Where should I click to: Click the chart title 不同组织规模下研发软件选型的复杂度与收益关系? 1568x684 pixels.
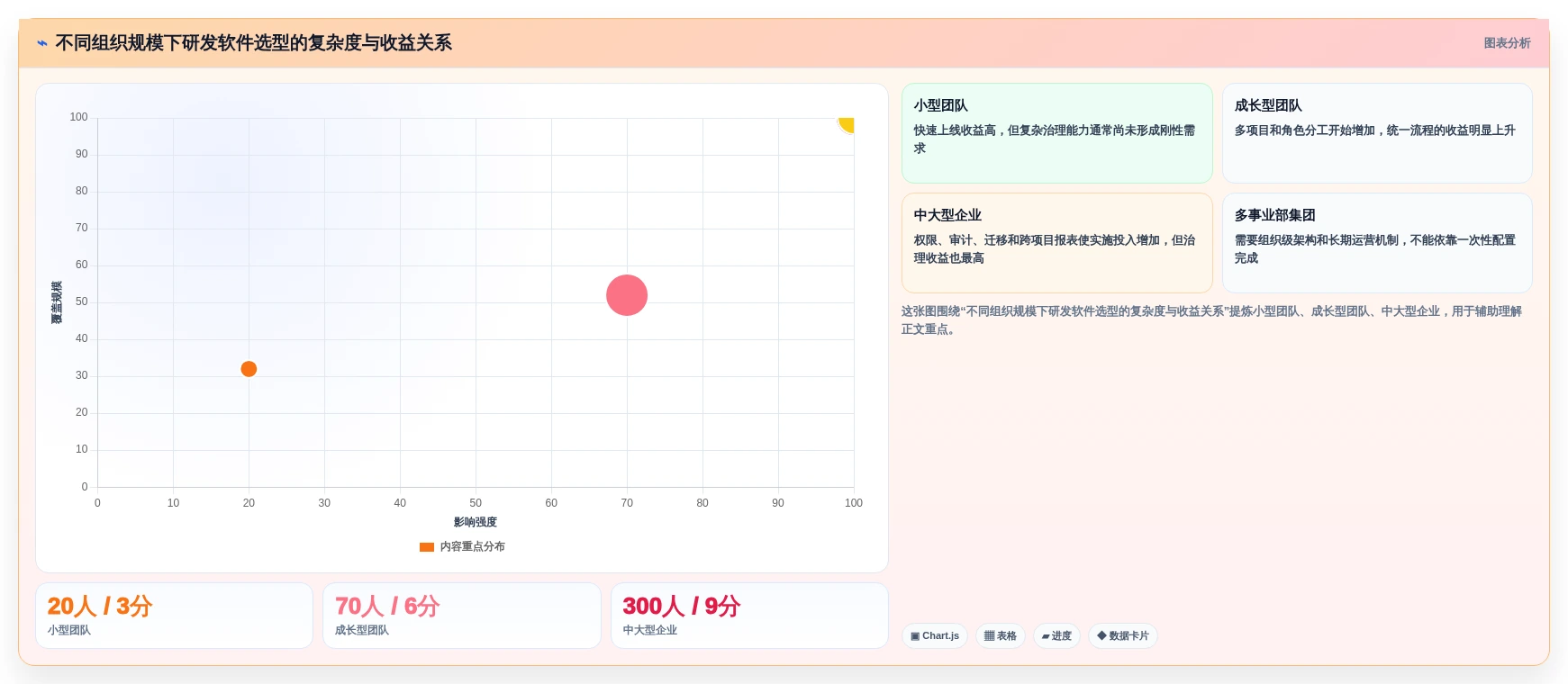[x=254, y=43]
